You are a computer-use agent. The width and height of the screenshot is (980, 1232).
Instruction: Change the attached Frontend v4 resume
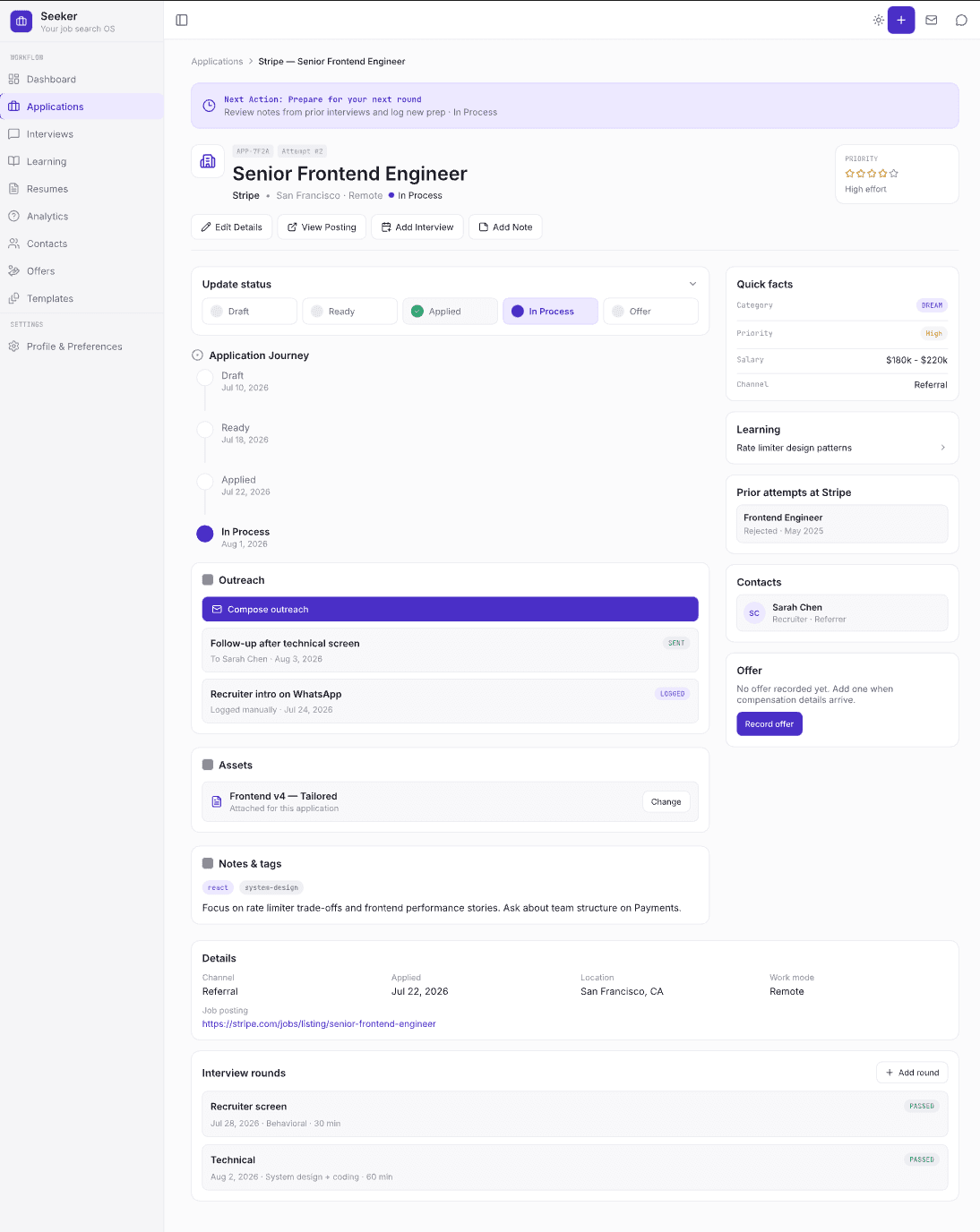coord(666,801)
